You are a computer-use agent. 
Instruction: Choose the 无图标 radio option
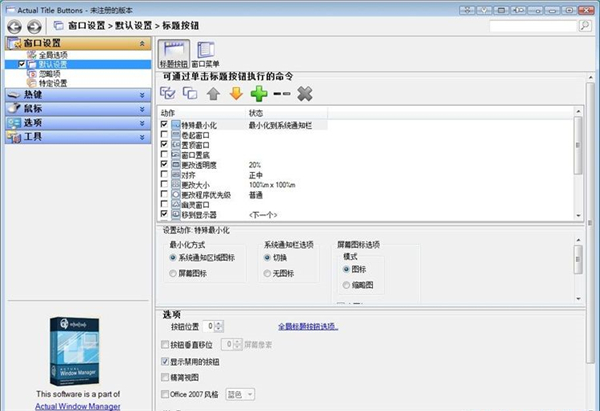point(269,273)
